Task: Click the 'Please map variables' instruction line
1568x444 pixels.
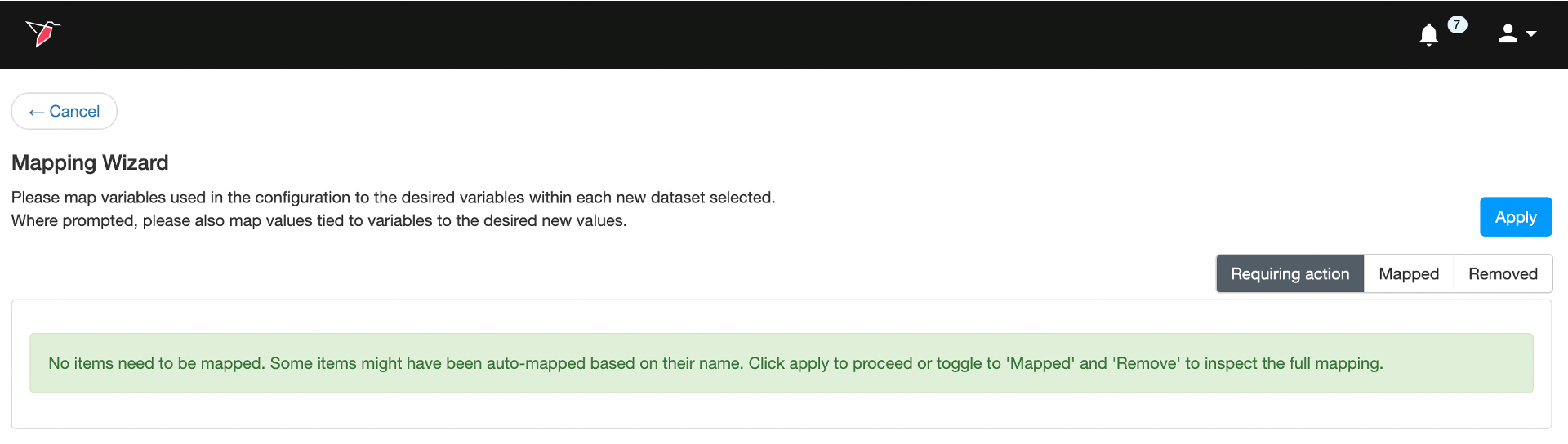Action: click(393, 198)
